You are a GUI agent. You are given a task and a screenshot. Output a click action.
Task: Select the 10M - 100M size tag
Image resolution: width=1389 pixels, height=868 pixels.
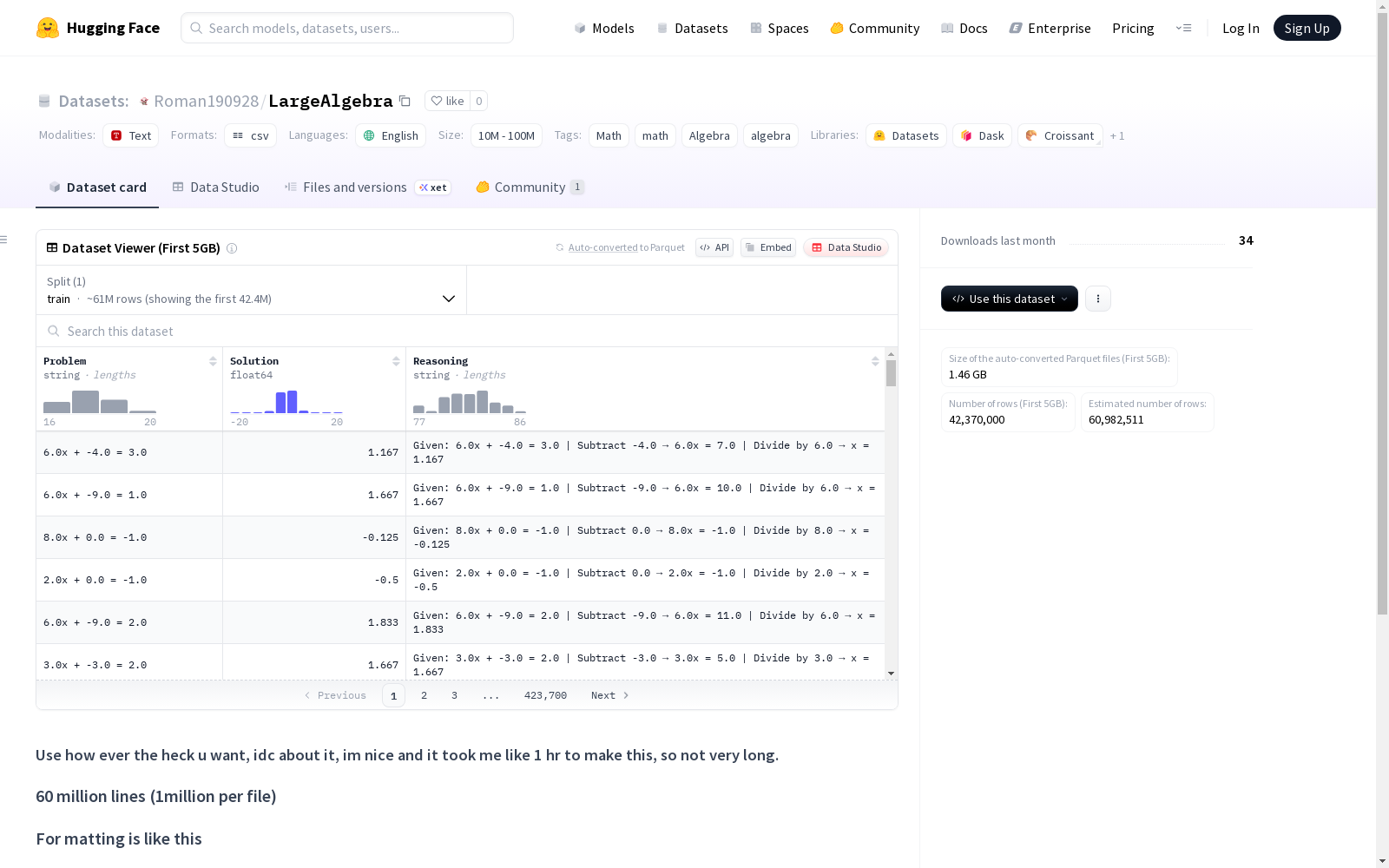pyautogui.click(x=506, y=135)
